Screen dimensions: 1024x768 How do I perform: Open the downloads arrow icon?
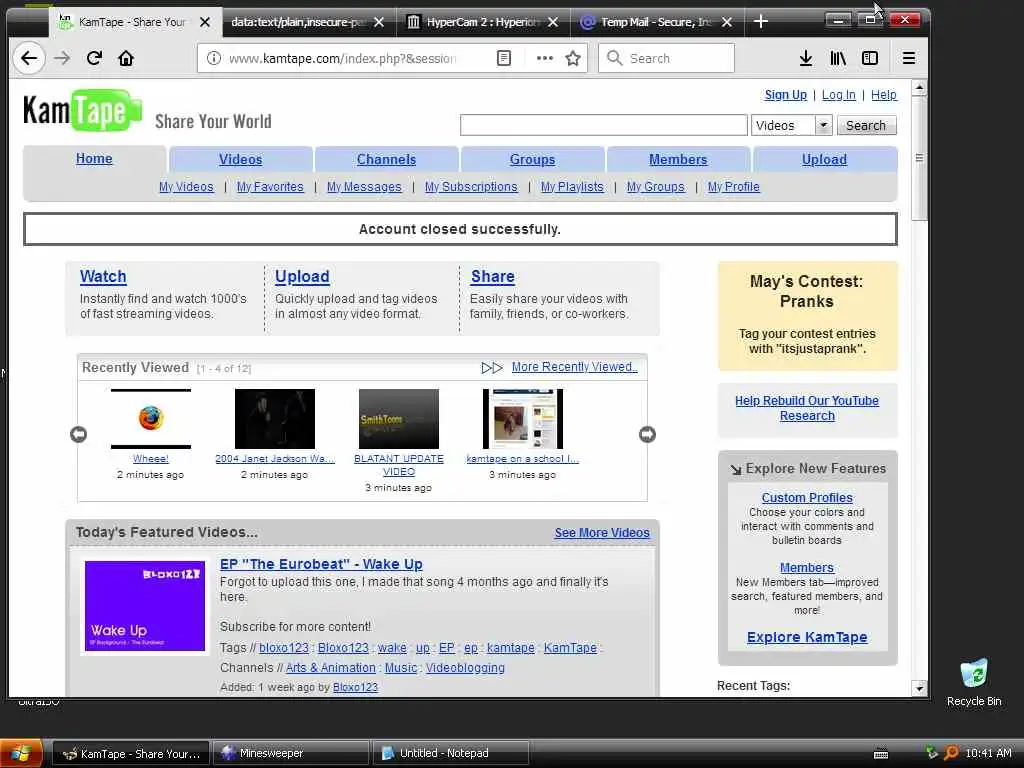click(806, 58)
